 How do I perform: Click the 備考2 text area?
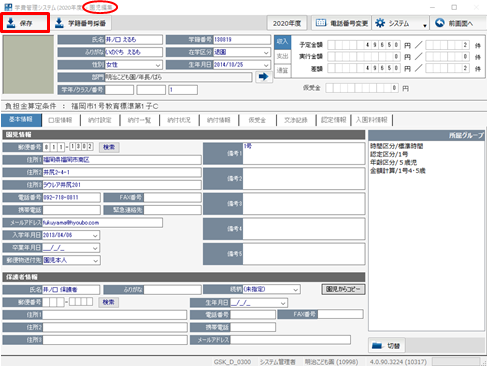coord(304,179)
